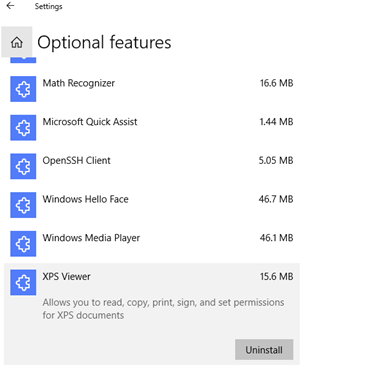The height and width of the screenshot is (365, 367).
Task: Click the Windows Media Player puzzle icon
Action: click(23, 244)
